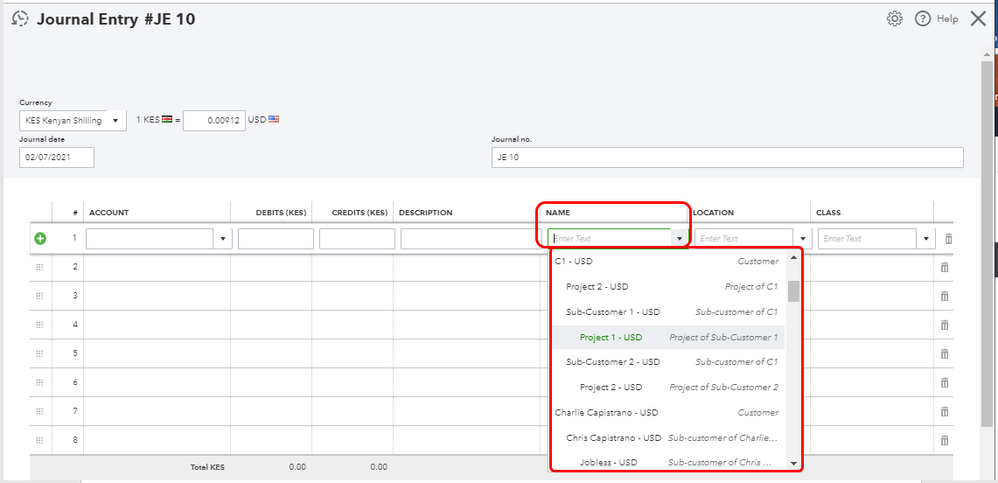Click the Journal date field 02/07/2021
The height and width of the screenshot is (483, 998).
pos(57,157)
